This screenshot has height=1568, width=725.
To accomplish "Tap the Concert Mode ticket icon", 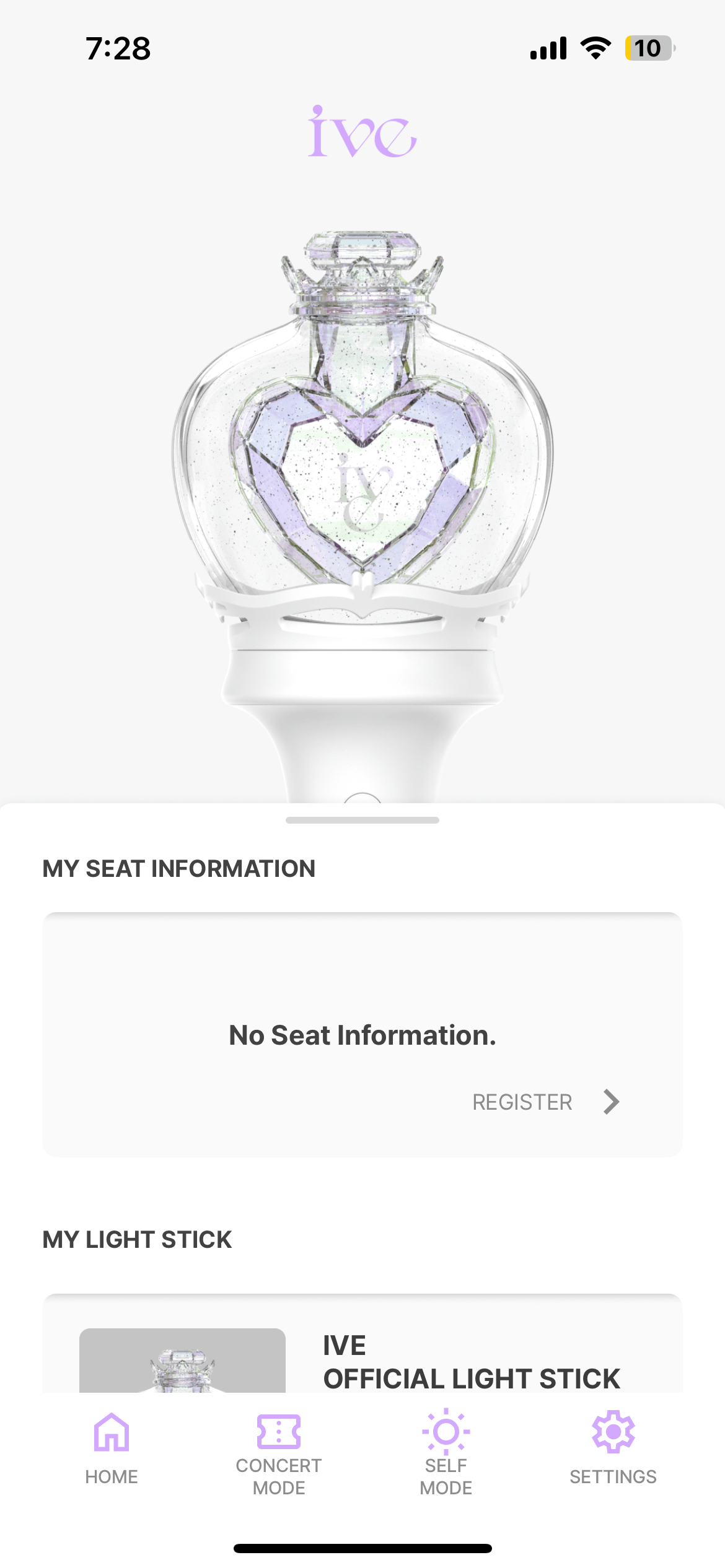I will coord(279,1432).
